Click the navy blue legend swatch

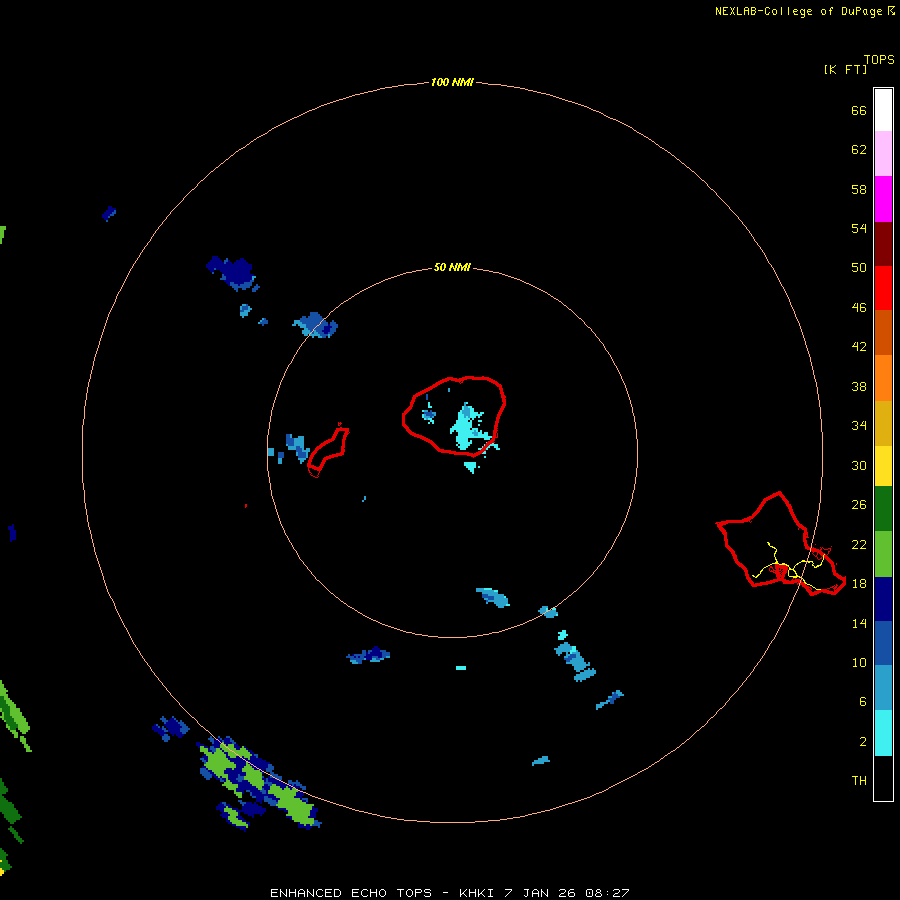(883, 599)
